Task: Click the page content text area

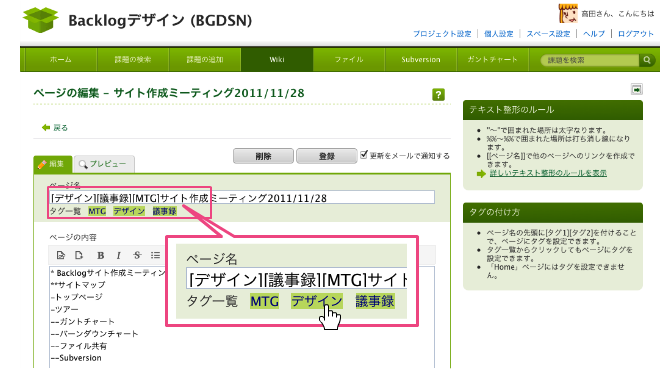Action: coord(242,316)
